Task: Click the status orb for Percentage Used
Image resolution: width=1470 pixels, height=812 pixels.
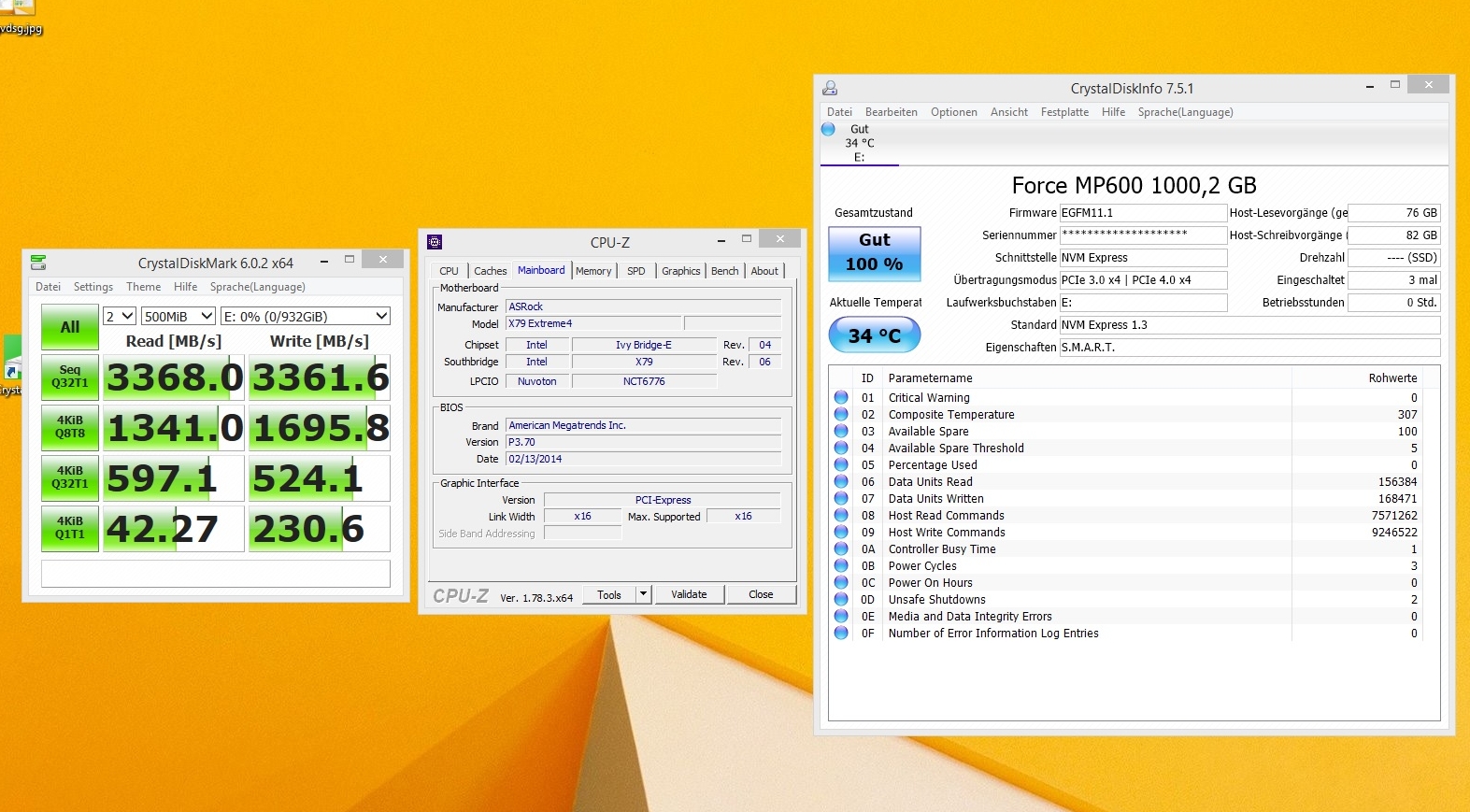Action: [x=841, y=464]
